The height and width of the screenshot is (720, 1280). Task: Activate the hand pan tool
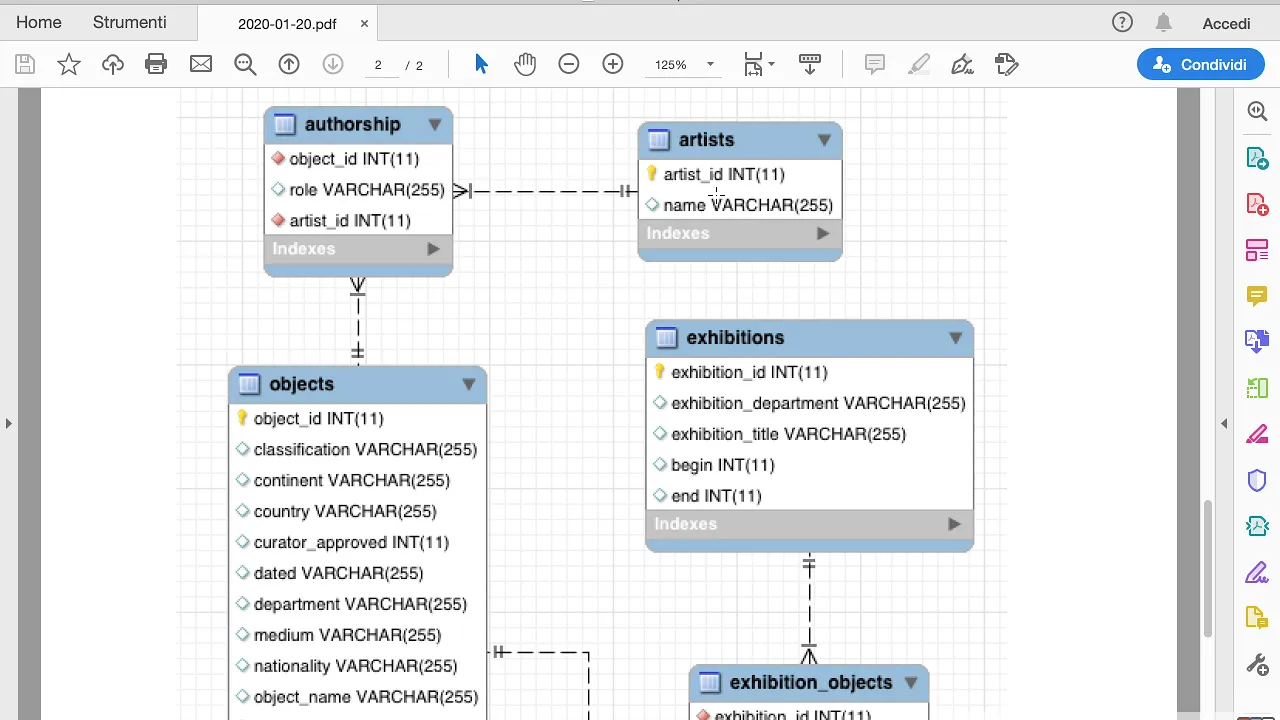click(525, 65)
